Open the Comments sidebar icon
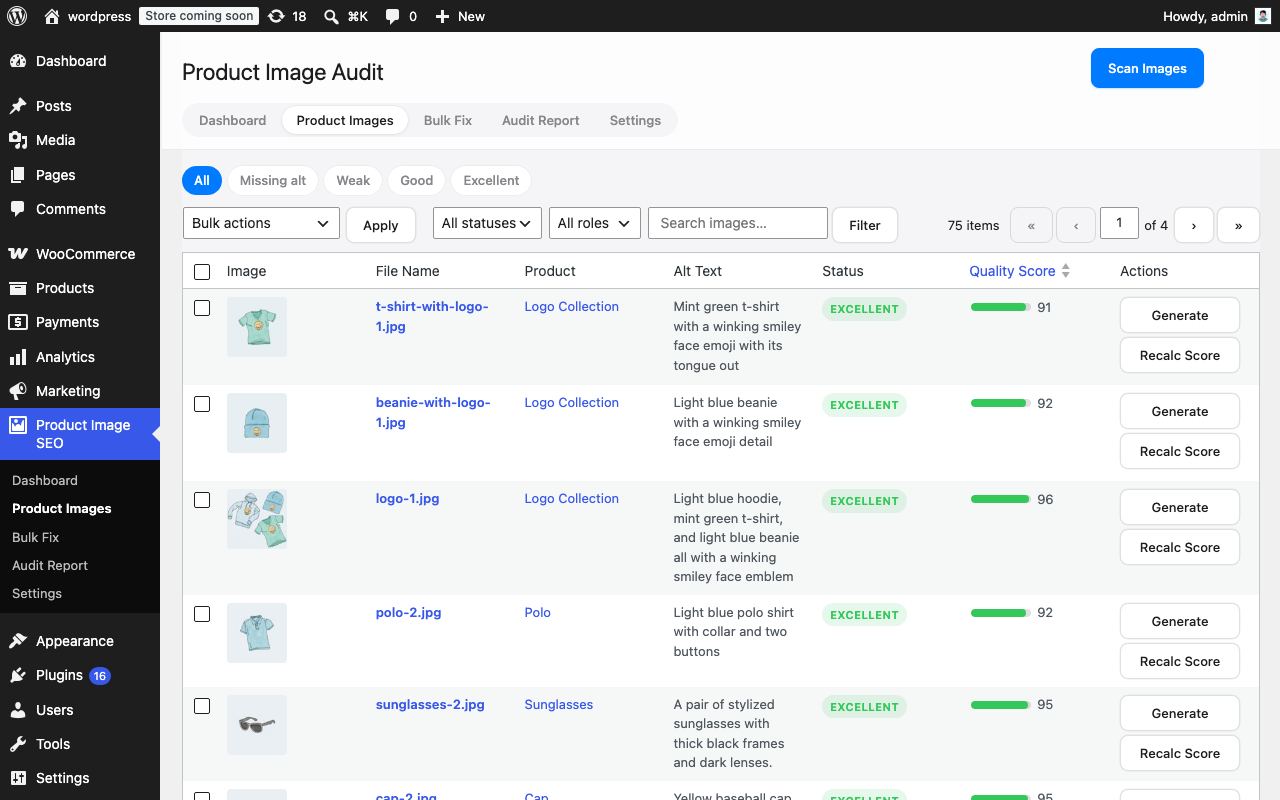This screenshot has height=800, width=1280. click(x=18, y=209)
